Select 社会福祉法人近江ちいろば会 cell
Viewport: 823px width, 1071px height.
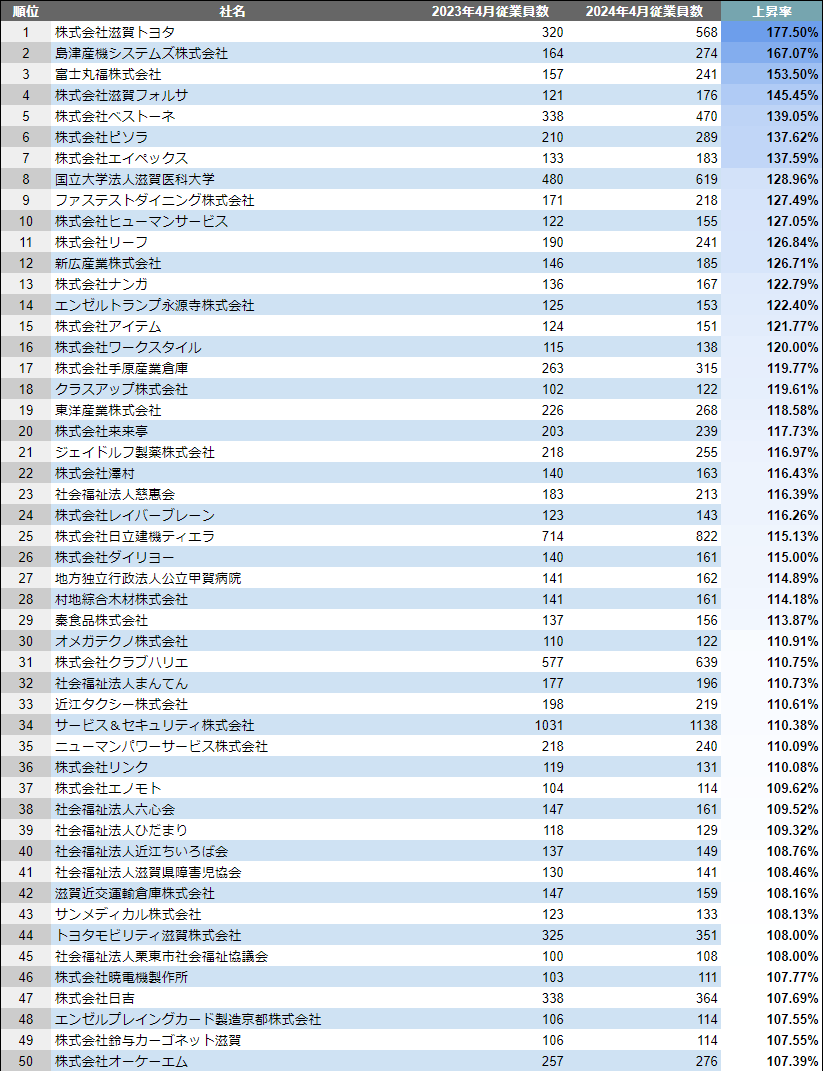[233, 851]
